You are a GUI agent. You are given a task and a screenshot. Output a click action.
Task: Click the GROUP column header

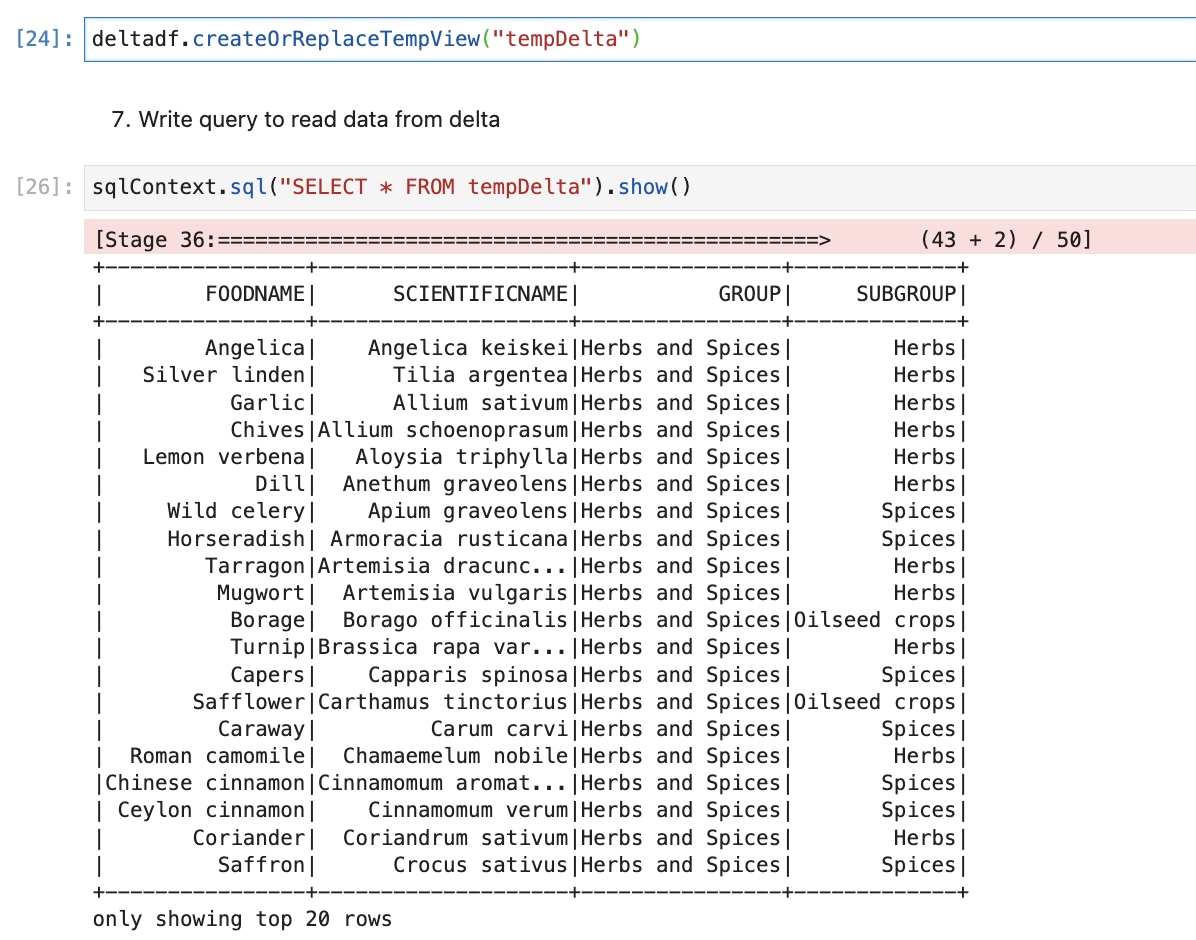[x=749, y=294]
